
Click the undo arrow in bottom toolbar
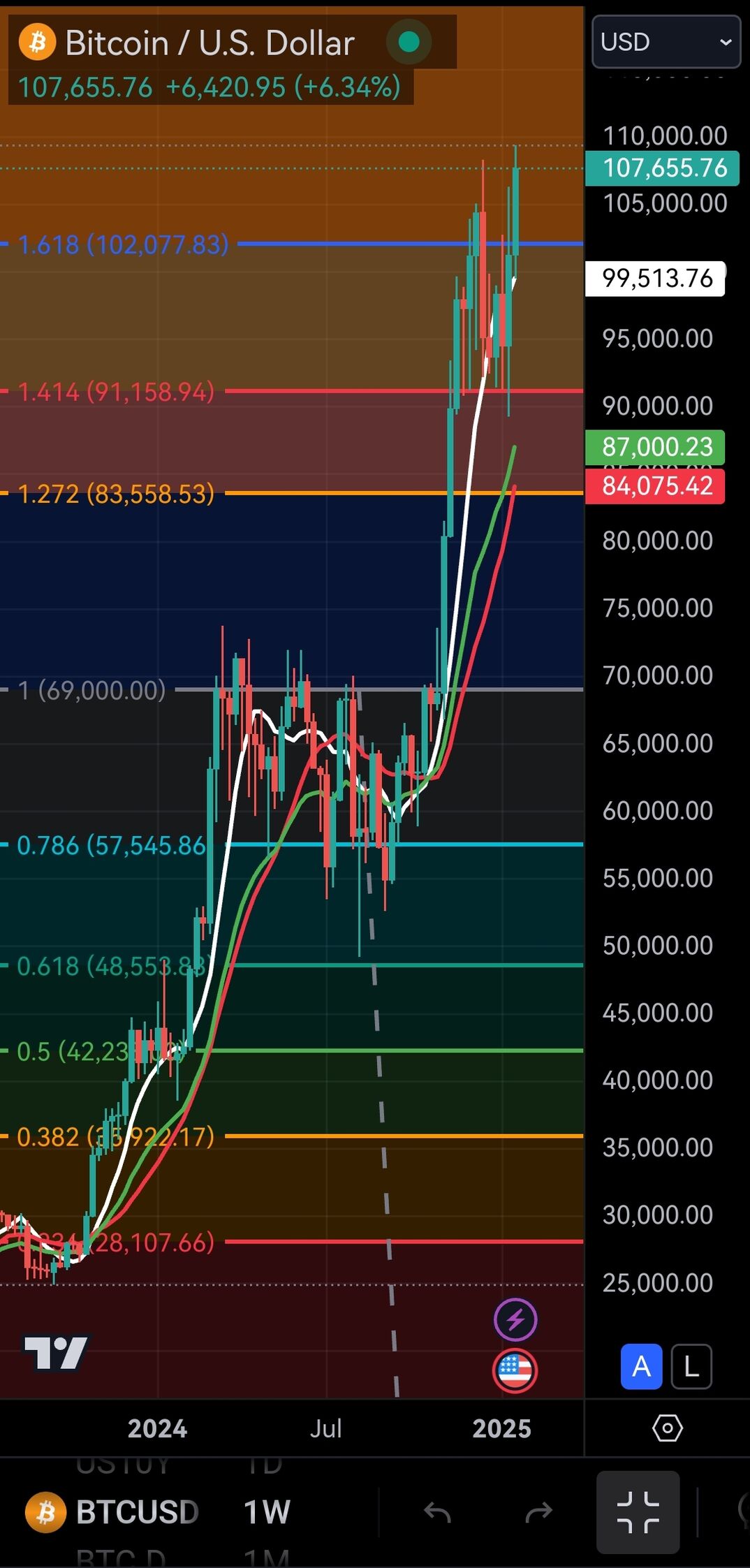tap(437, 1513)
